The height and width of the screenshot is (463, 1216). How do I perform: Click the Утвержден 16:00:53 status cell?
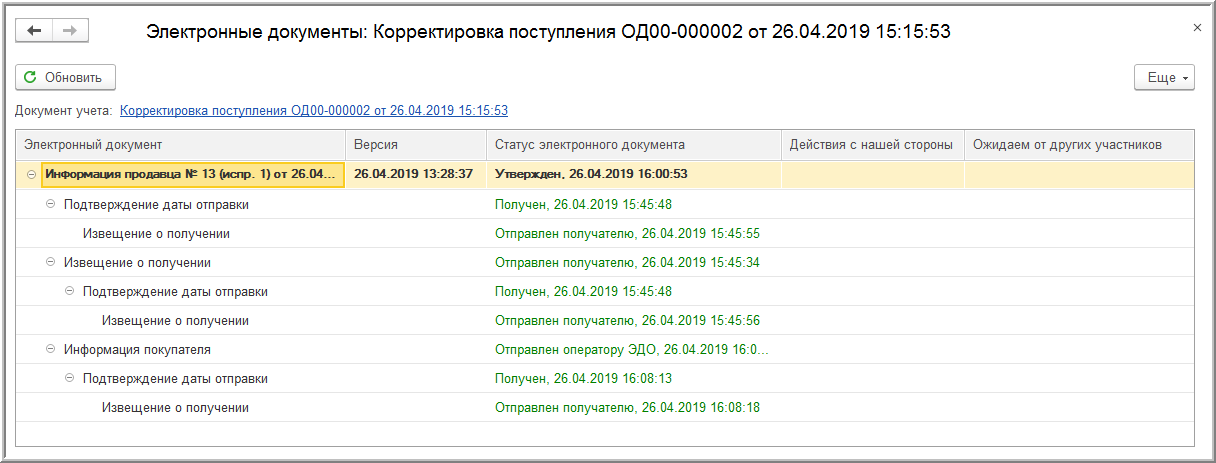point(592,175)
